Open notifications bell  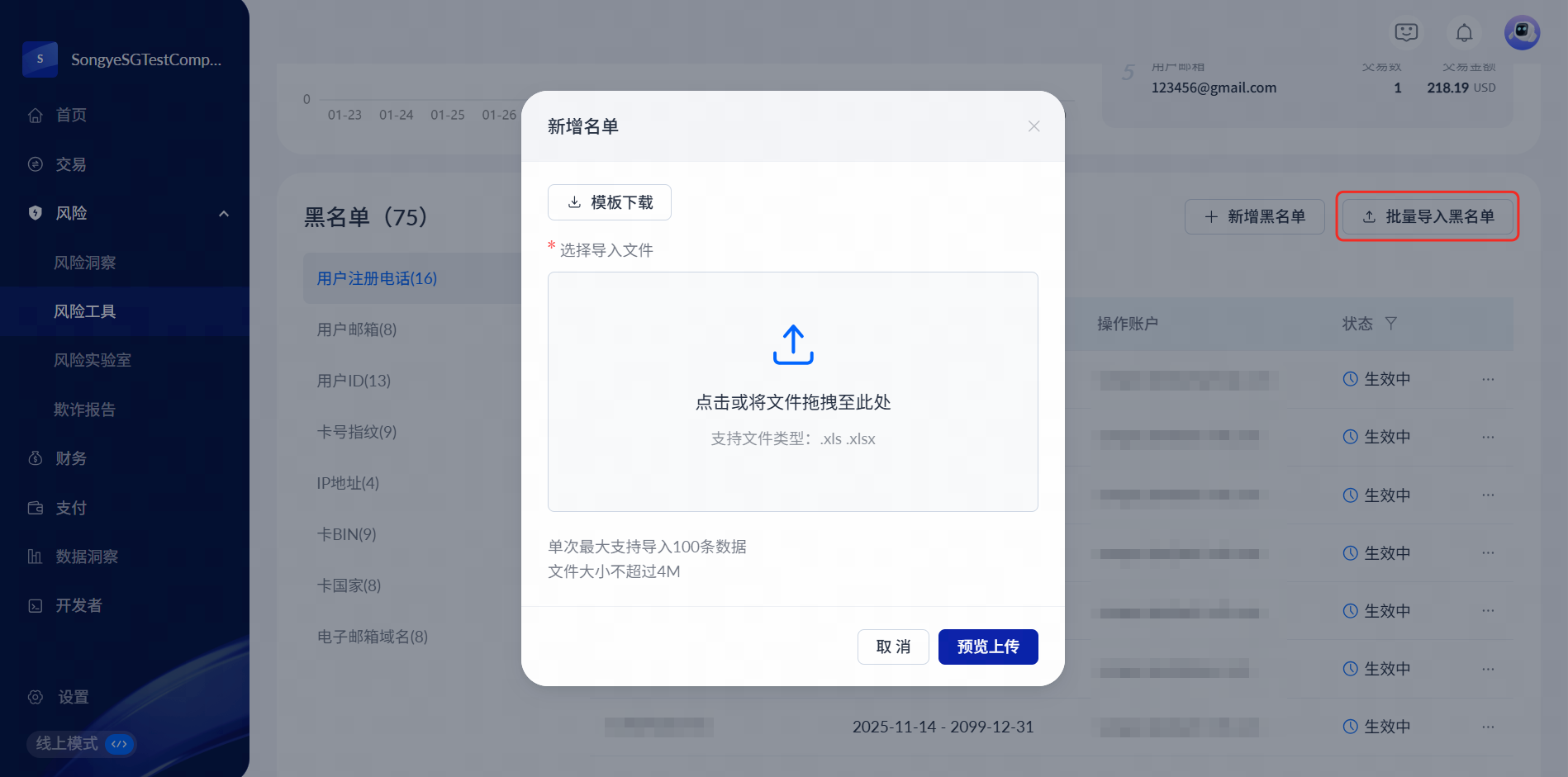(1464, 33)
